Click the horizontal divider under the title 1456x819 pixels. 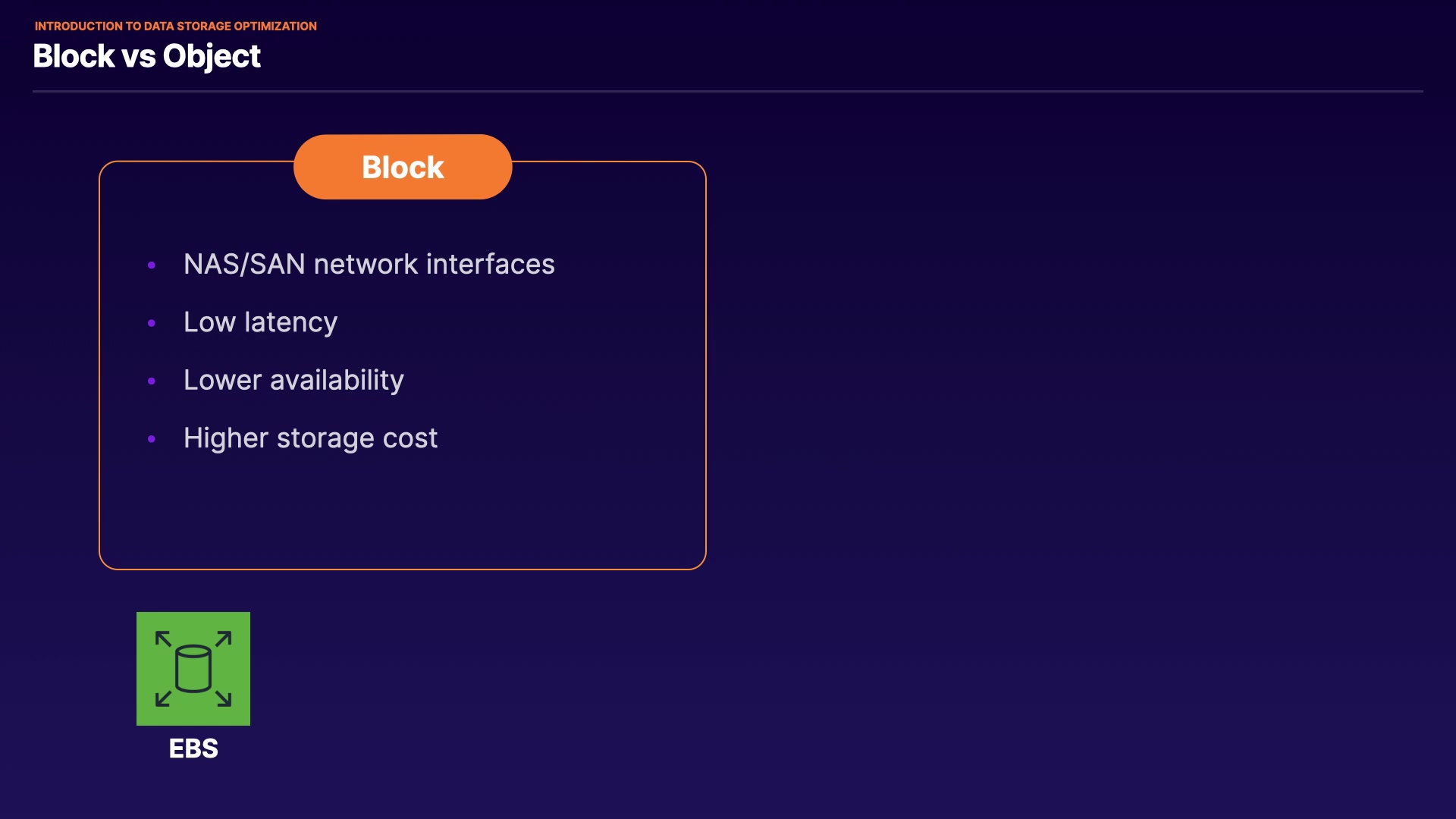[x=727, y=91]
